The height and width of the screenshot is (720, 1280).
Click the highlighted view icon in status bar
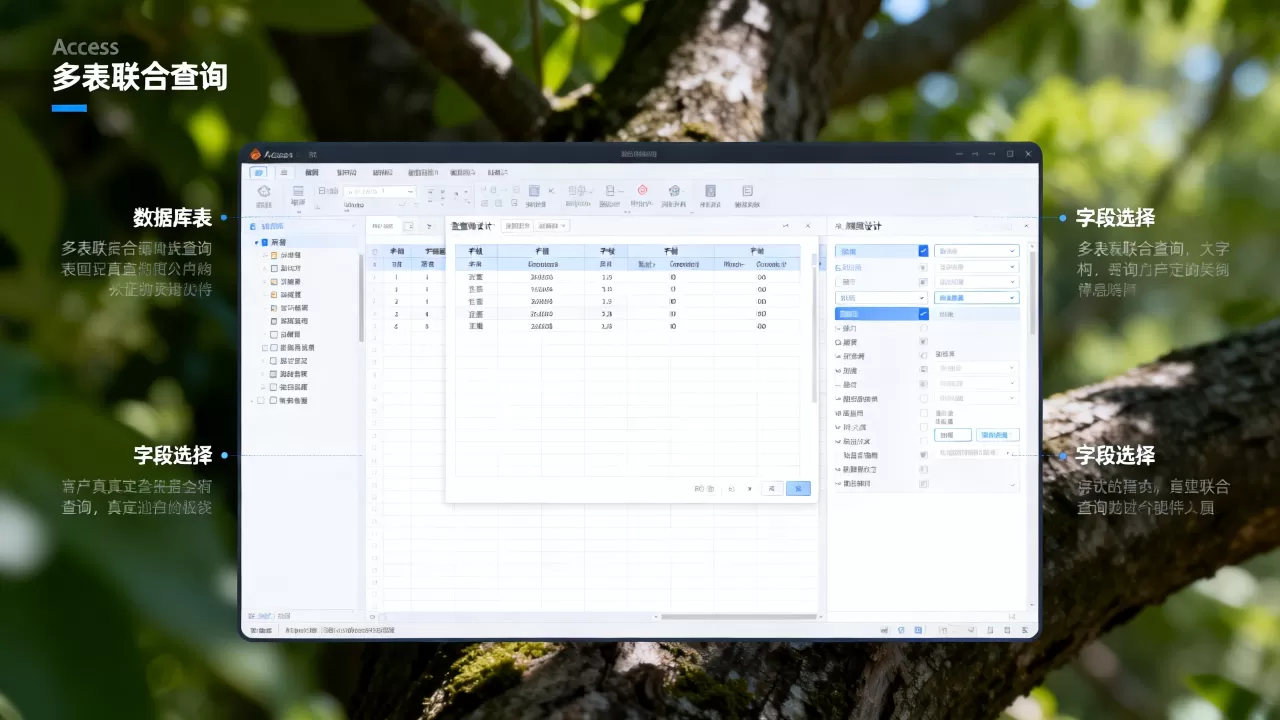pyautogui.click(x=918, y=631)
